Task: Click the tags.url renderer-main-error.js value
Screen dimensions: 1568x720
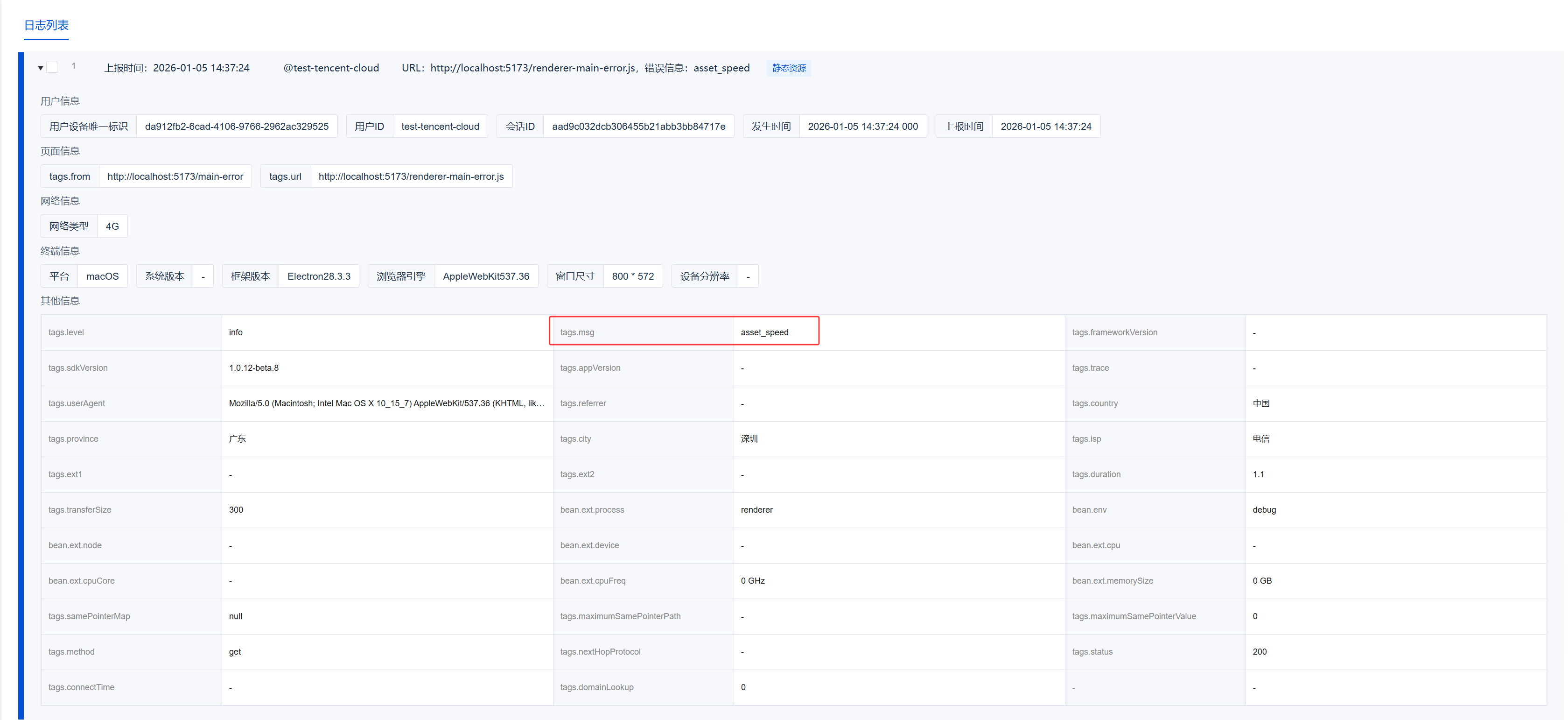Action: (411, 176)
